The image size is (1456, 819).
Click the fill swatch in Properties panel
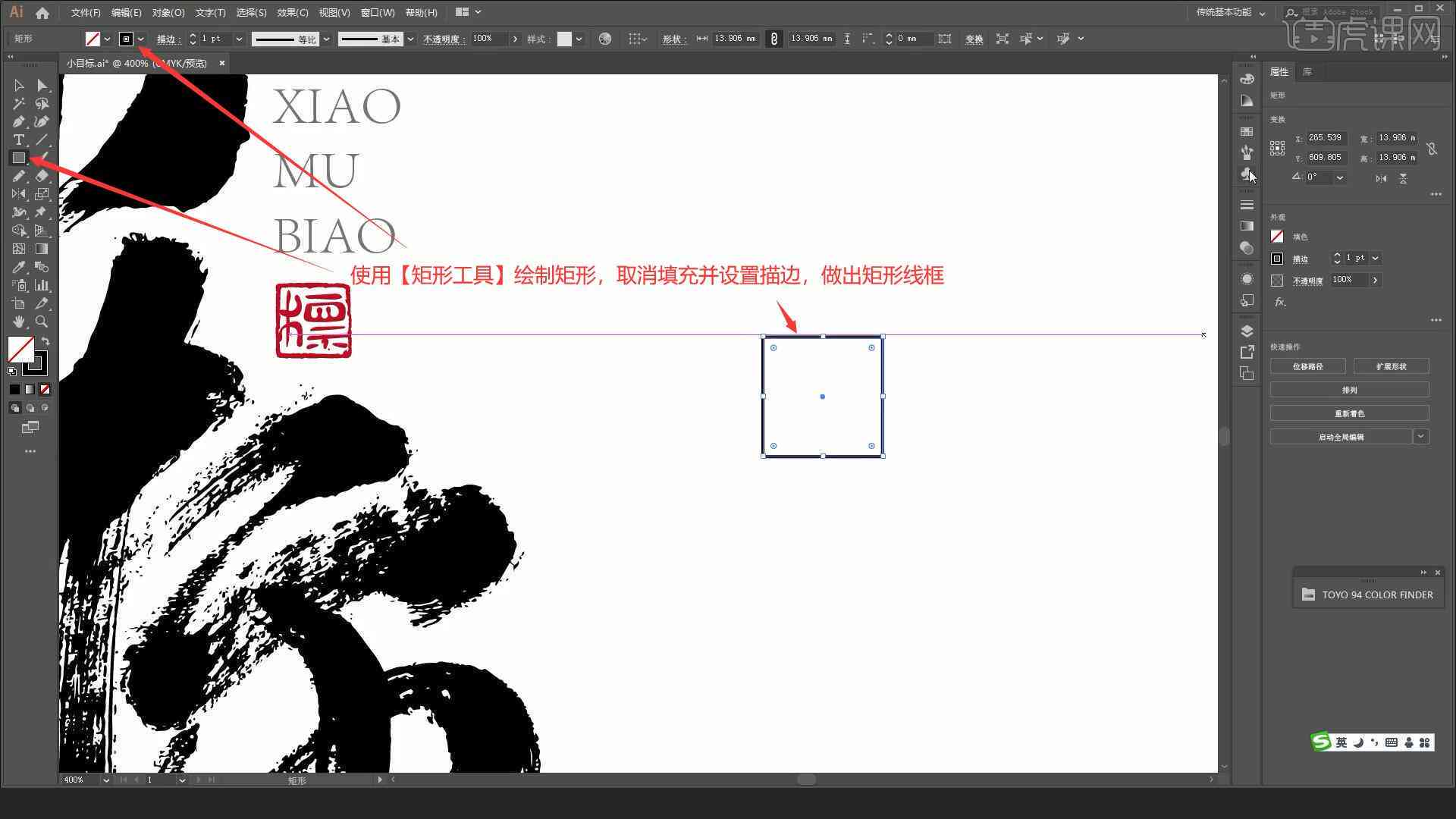[x=1277, y=237]
